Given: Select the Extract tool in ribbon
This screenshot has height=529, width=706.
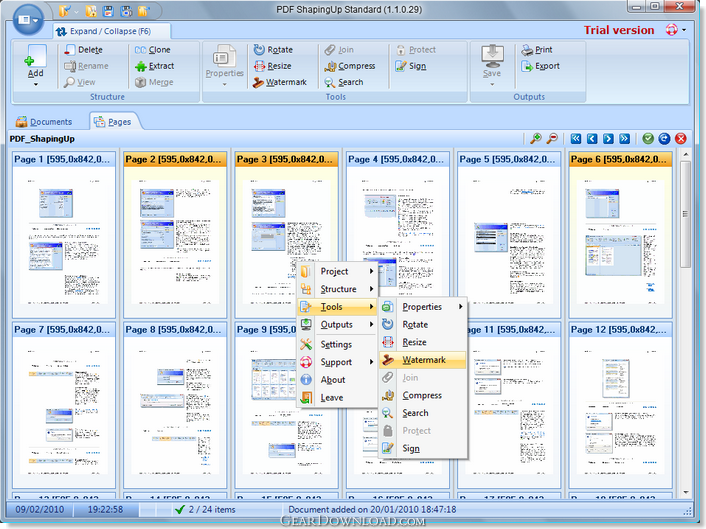Looking at the screenshot, I should coord(154,66).
